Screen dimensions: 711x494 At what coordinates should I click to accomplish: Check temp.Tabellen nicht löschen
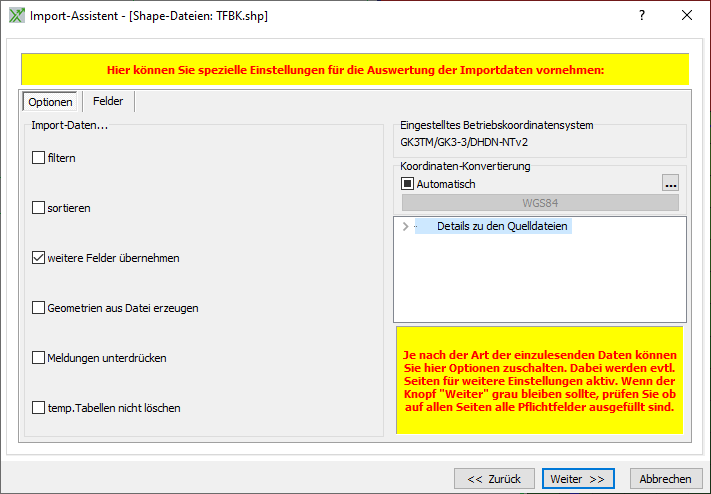pos(39,408)
